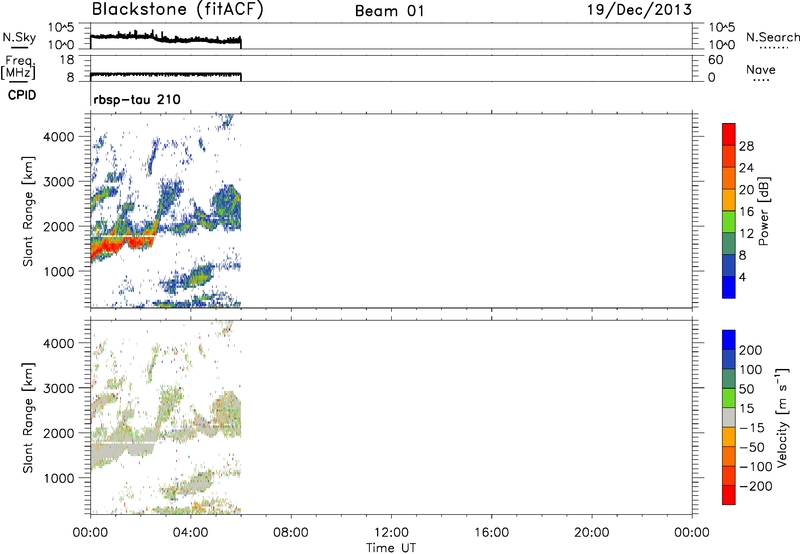Click the blue swatch above 200 velocity
This screenshot has height=554, width=800.
729,340
